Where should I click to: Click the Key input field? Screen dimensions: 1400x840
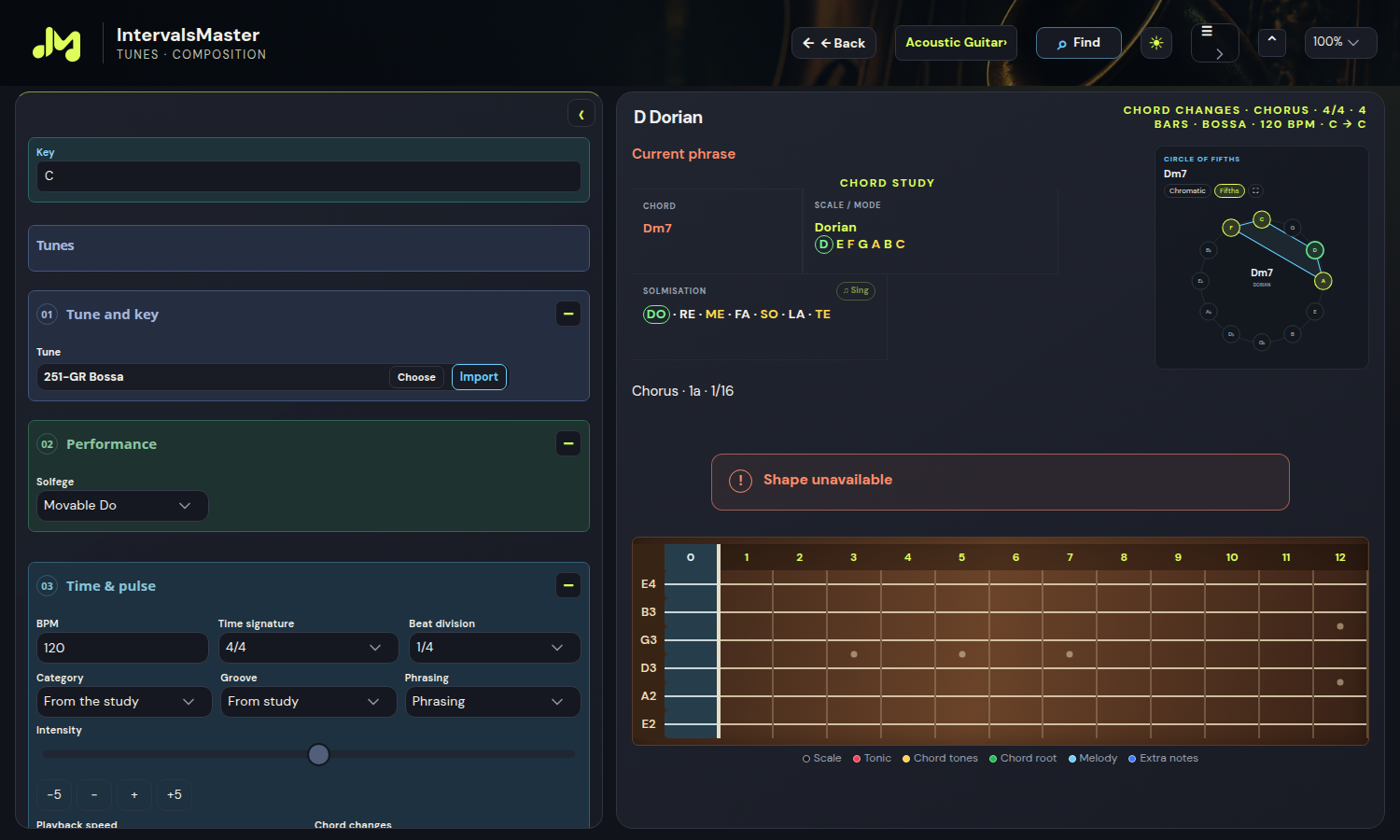pos(309,176)
